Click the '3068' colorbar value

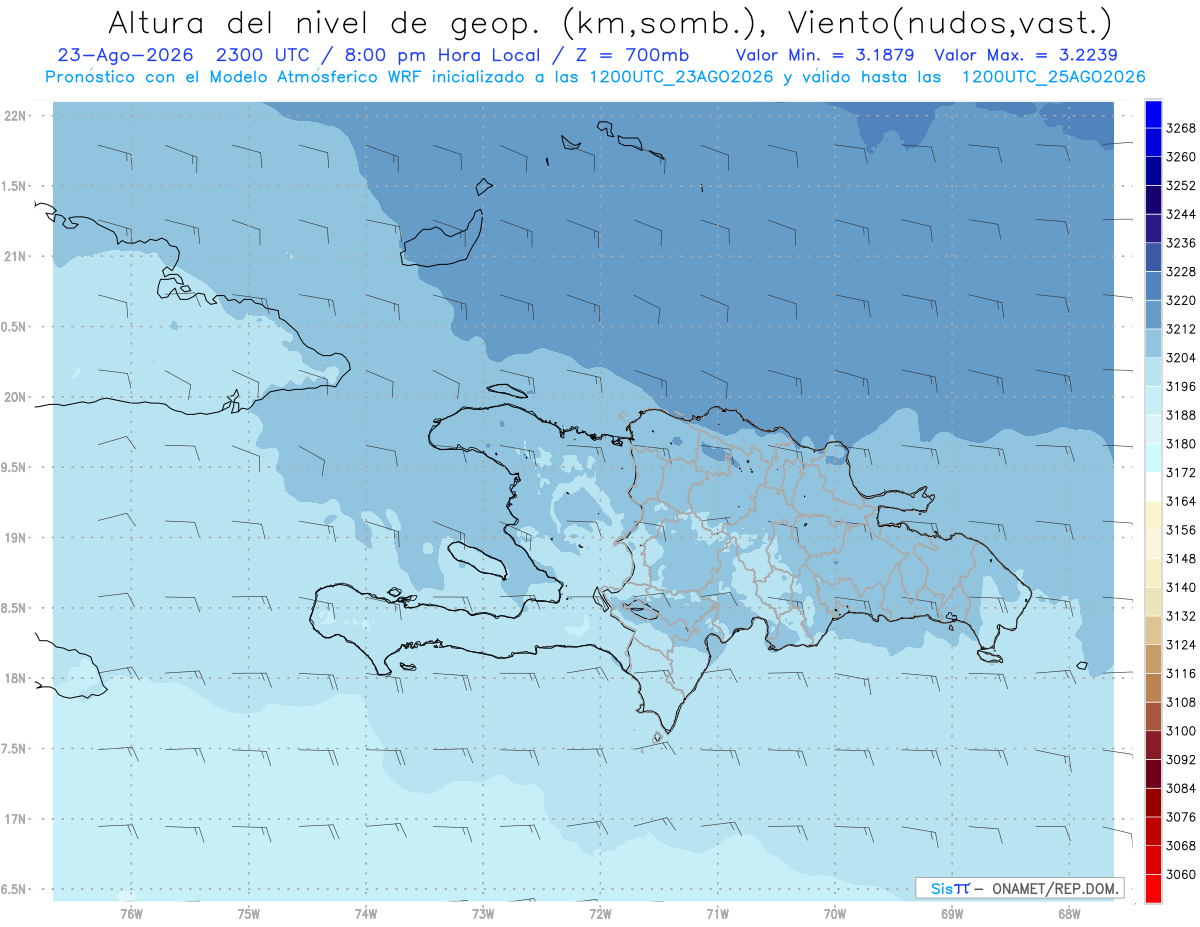pyautogui.click(x=1181, y=845)
